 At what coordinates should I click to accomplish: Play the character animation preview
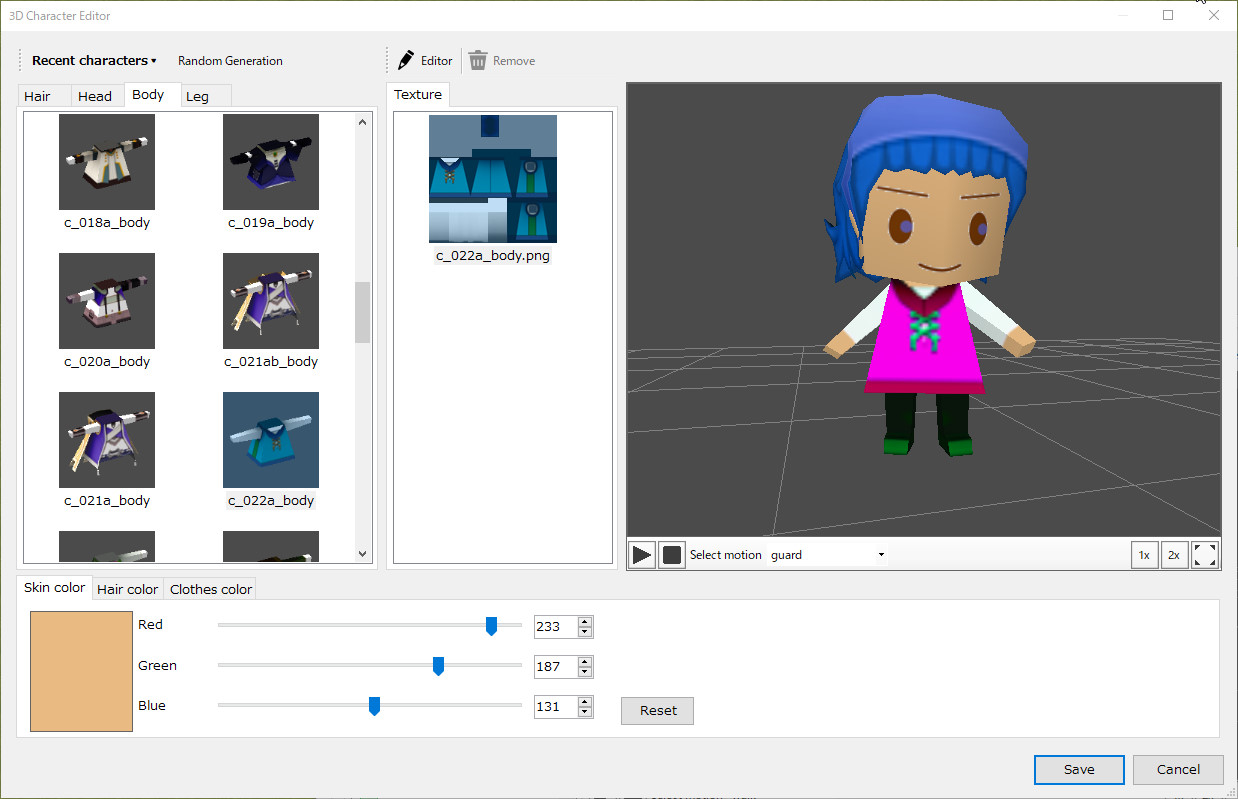(x=641, y=554)
